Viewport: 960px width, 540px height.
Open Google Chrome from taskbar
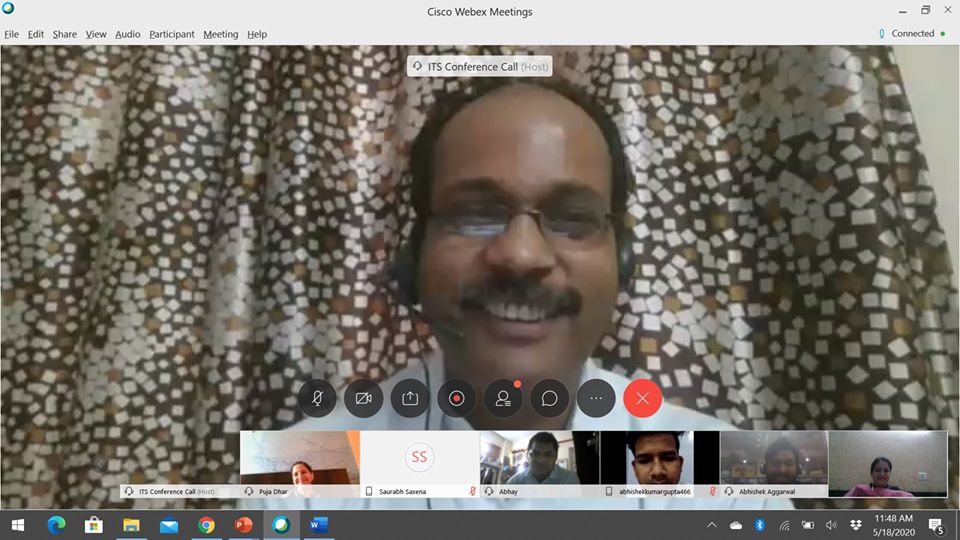(x=206, y=525)
